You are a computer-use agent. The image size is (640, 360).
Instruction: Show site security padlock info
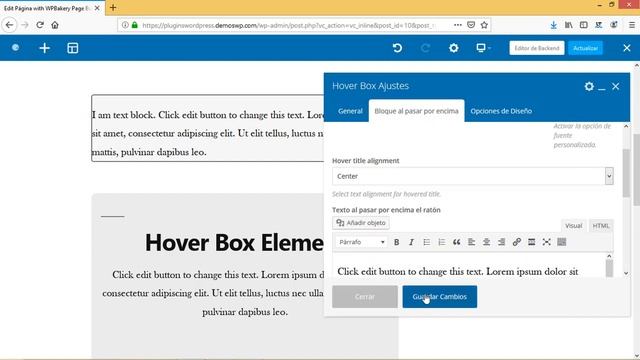point(135,25)
